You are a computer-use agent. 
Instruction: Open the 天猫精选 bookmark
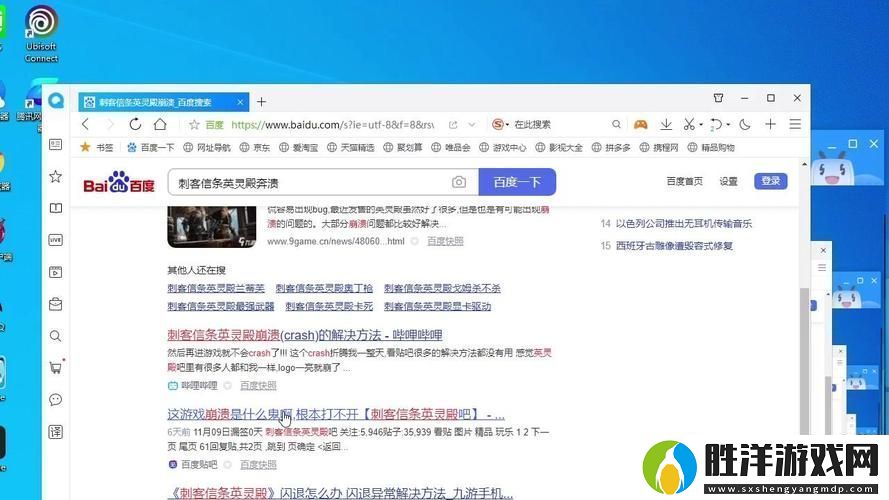(x=350, y=147)
